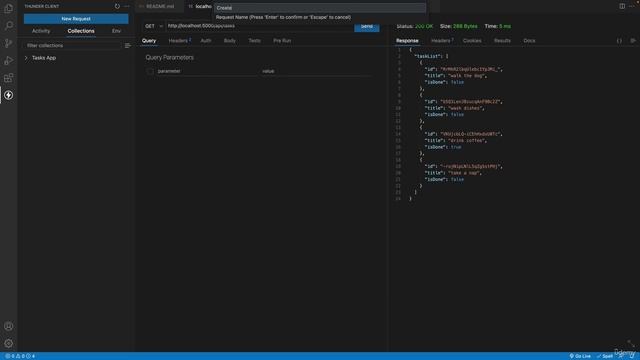Open the collections menu icon beside filter

tap(128, 46)
